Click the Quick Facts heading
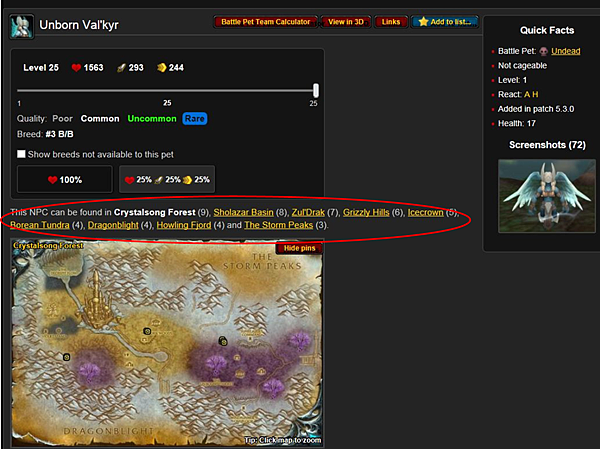This screenshot has height=449, width=600. click(547, 31)
